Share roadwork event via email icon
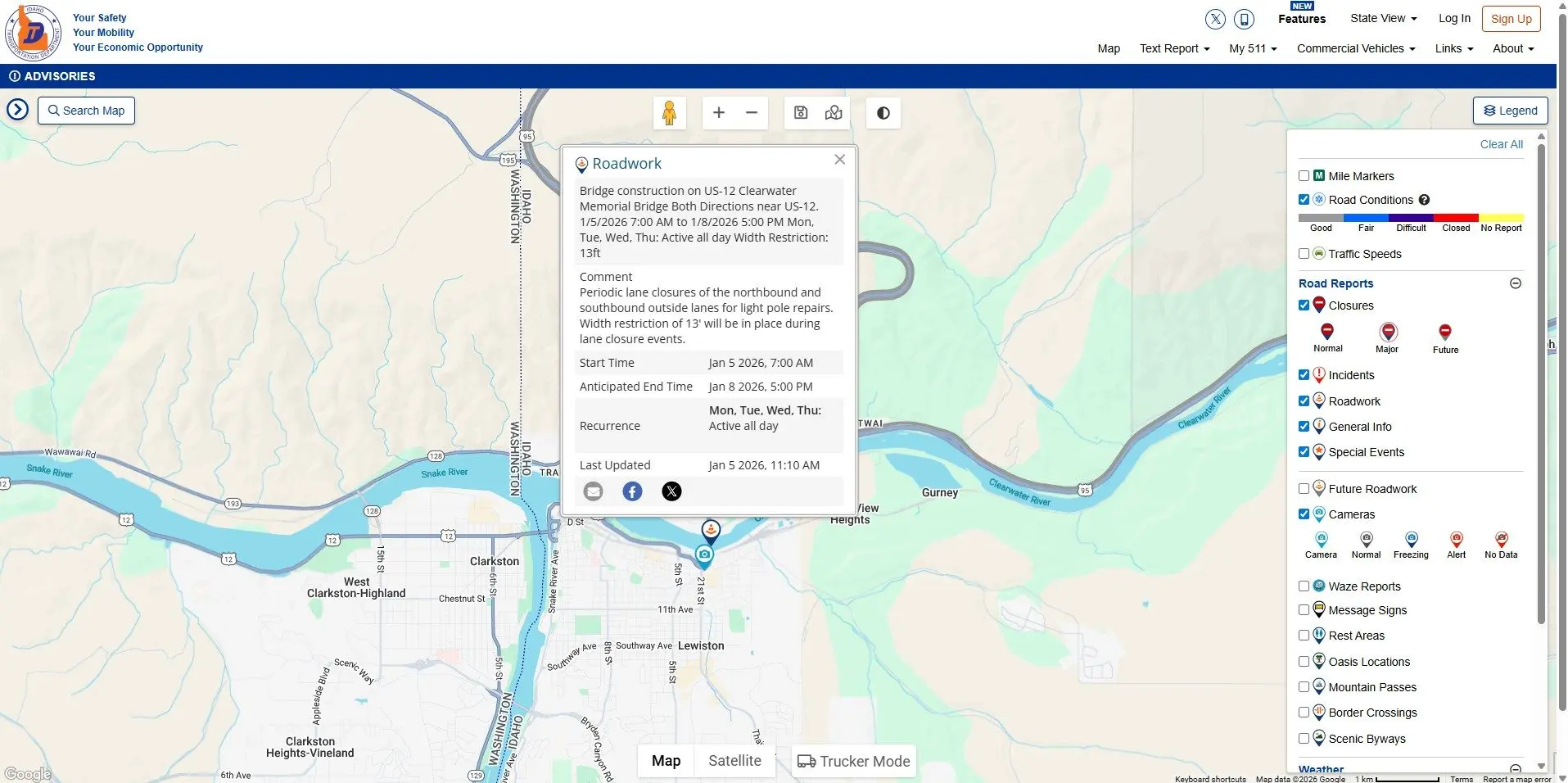Screen dimensions: 1568x783 click(x=593, y=491)
